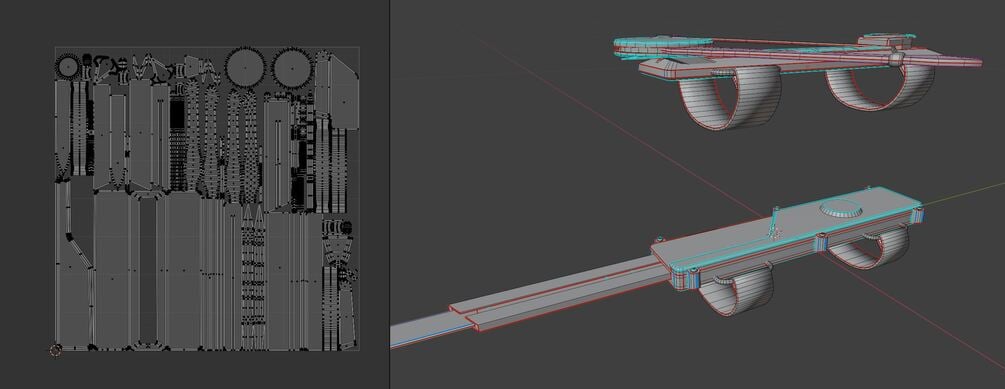Select the left strap loop of upper model
The width and height of the screenshot is (1005, 389).
(731, 96)
